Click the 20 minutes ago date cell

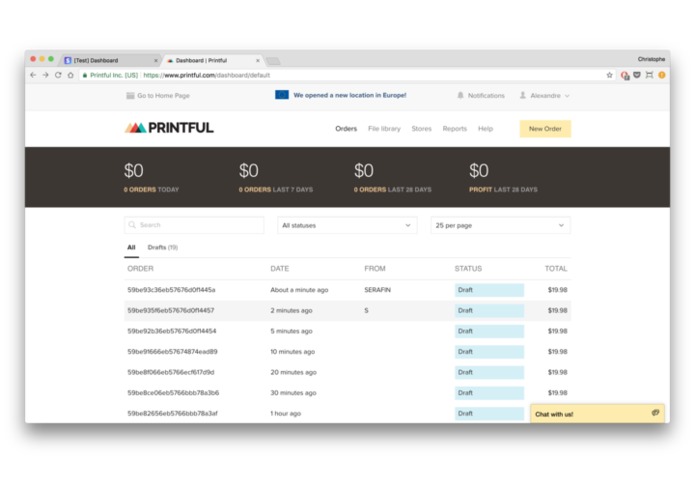293,373
